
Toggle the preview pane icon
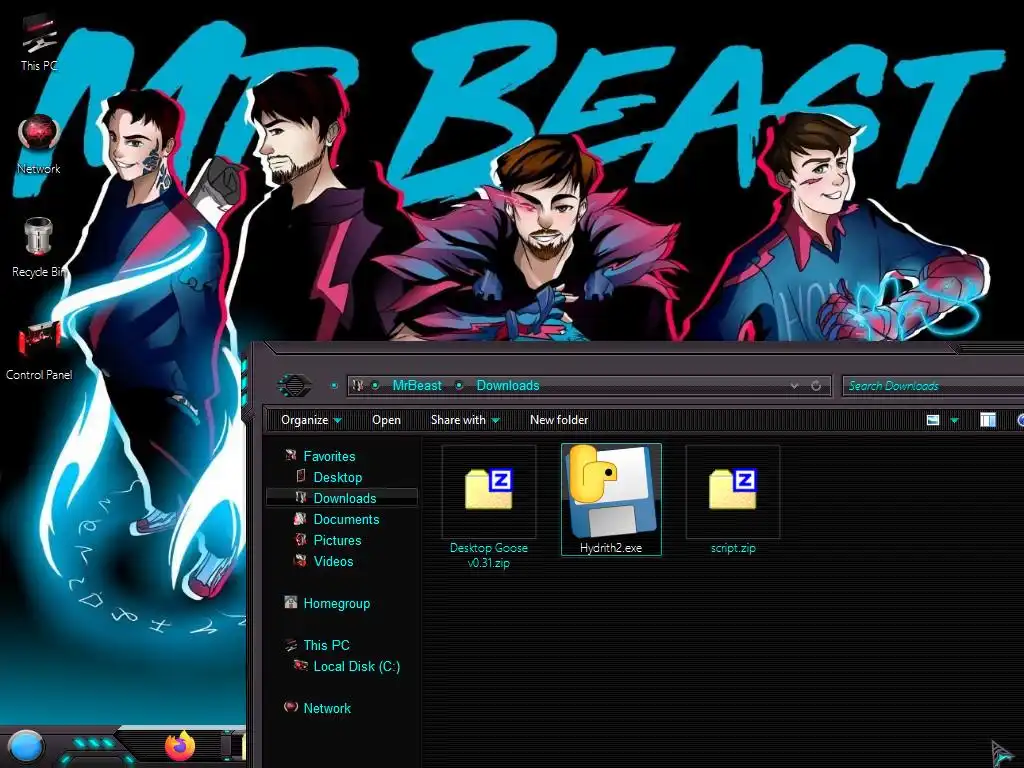pos(988,420)
